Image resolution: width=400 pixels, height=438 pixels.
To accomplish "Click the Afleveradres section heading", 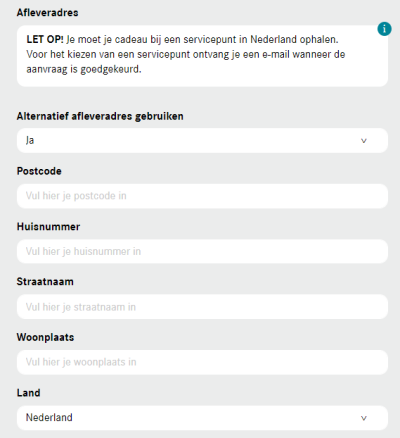I will [x=48, y=13].
